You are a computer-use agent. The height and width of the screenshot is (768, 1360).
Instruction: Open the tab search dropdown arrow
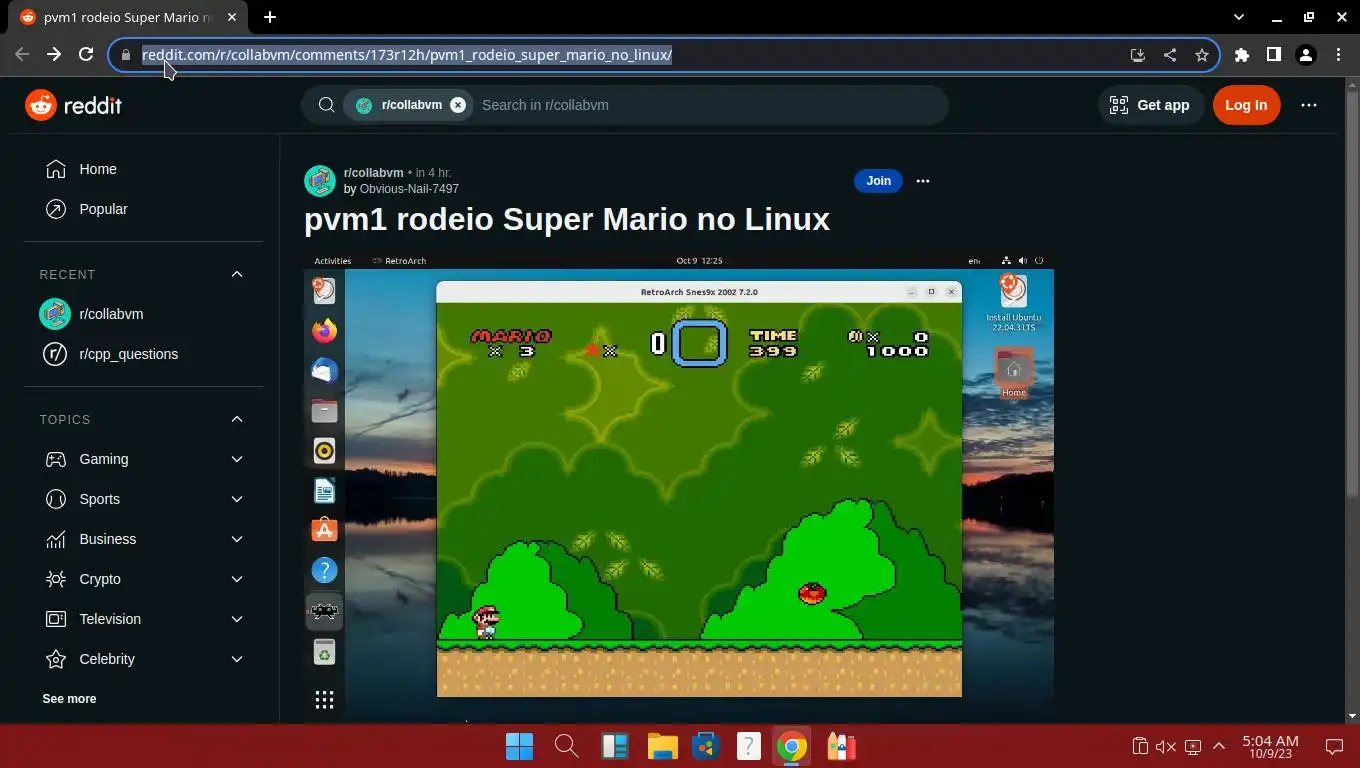[1239, 17]
